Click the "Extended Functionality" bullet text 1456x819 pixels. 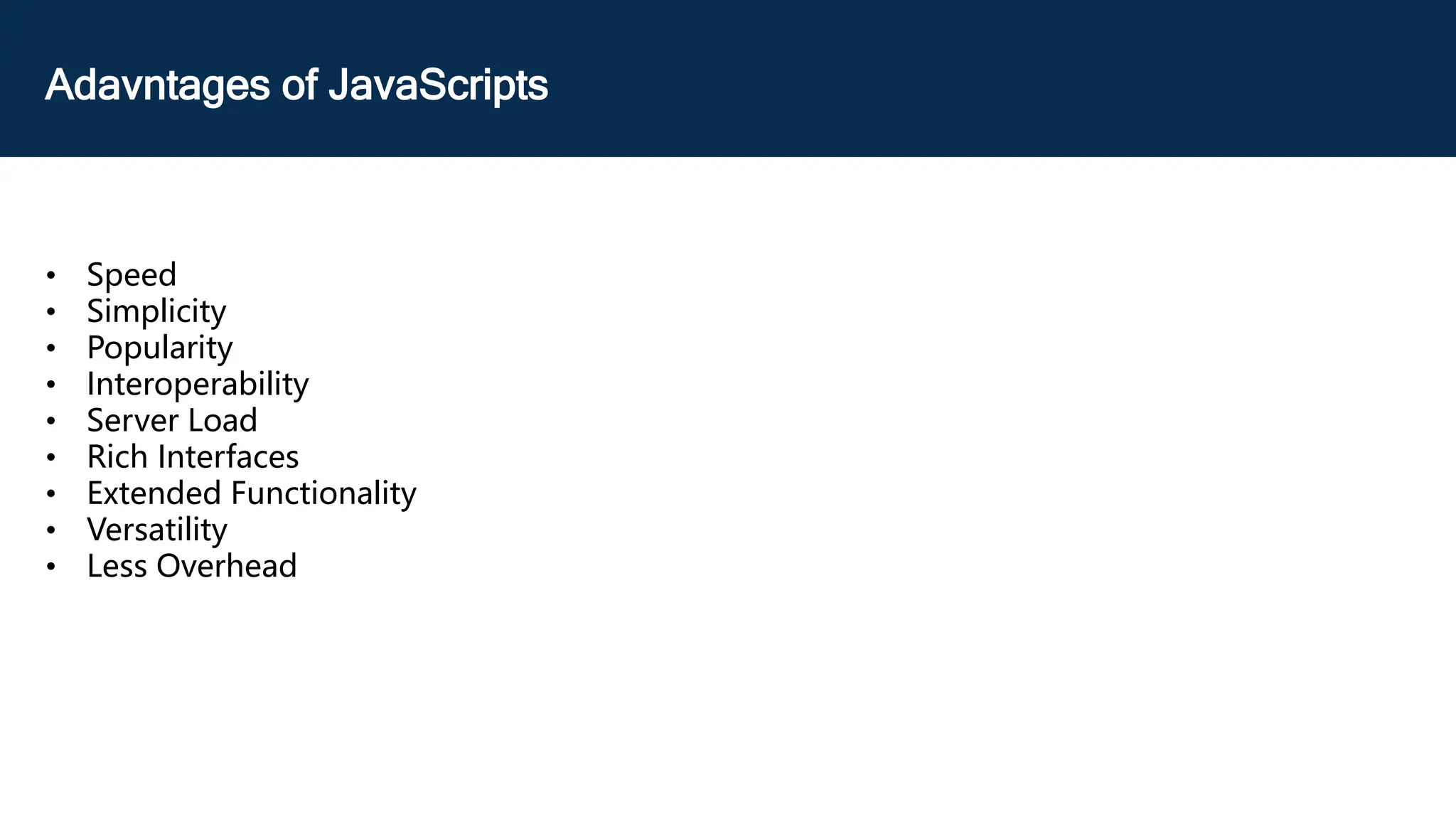coord(252,493)
